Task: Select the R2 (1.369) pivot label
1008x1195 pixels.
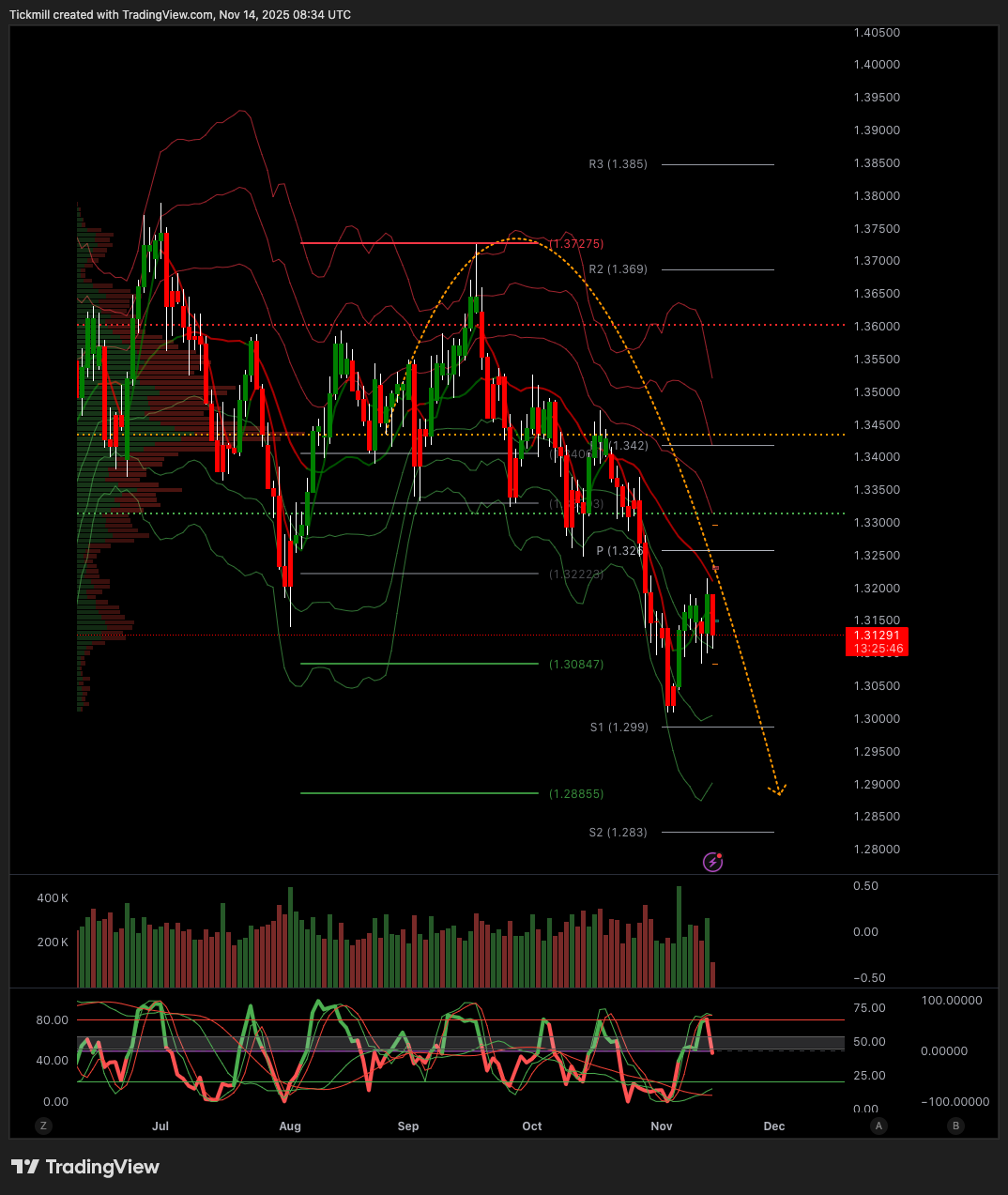Action: point(618,269)
